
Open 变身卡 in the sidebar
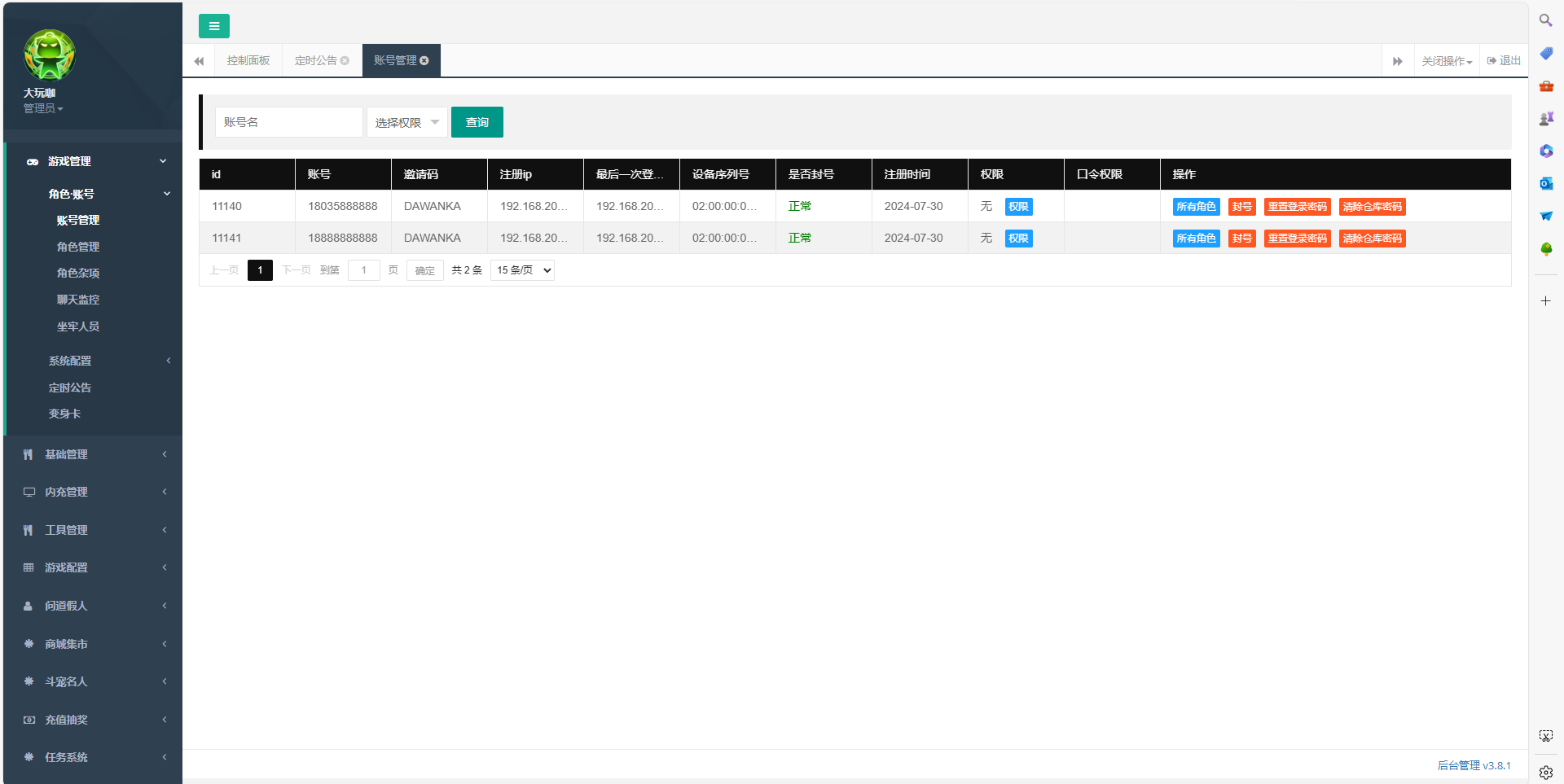tap(65, 414)
